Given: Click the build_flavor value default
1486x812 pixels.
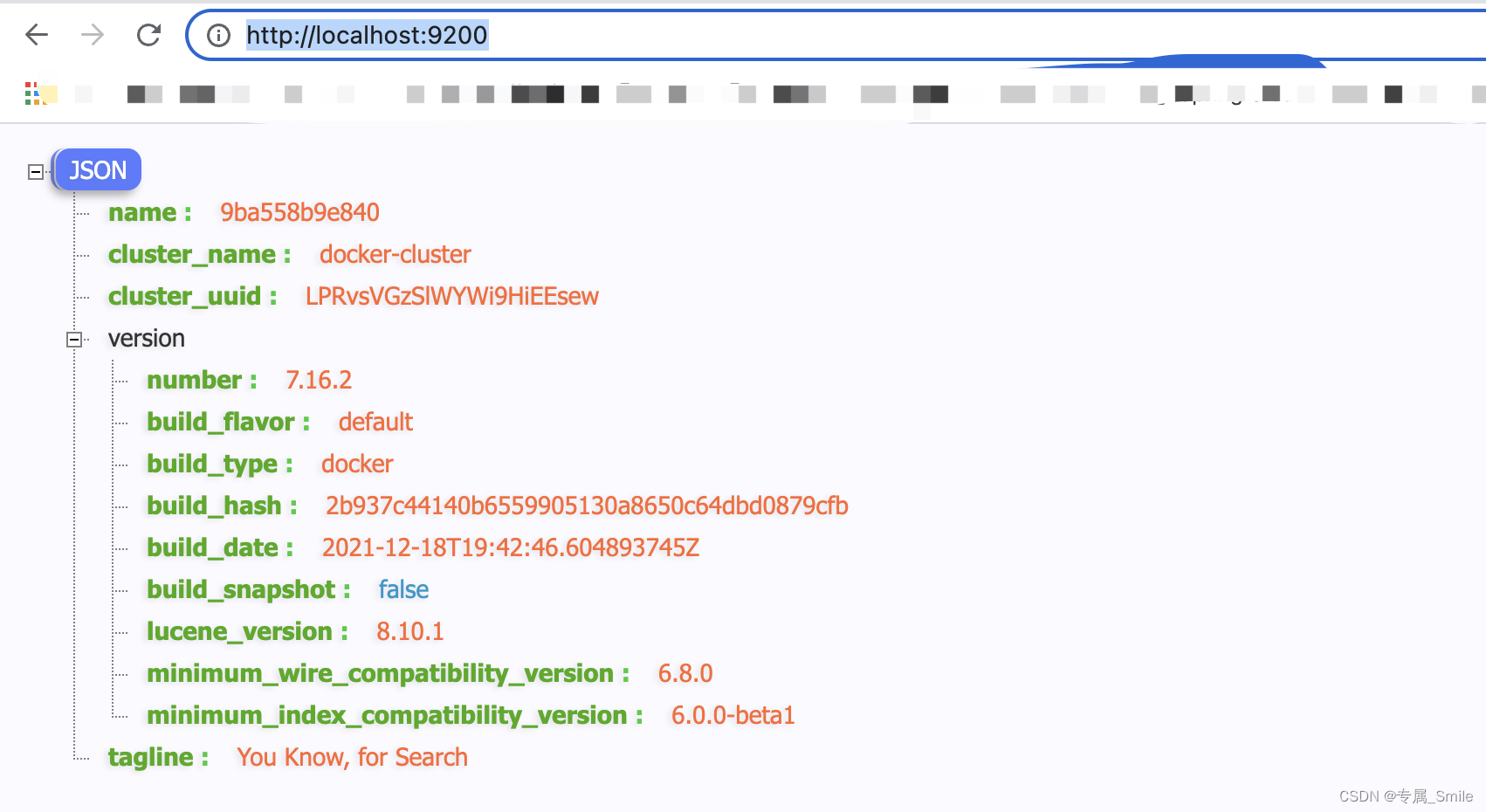Looking at the screenshot, I should [375, 423].
